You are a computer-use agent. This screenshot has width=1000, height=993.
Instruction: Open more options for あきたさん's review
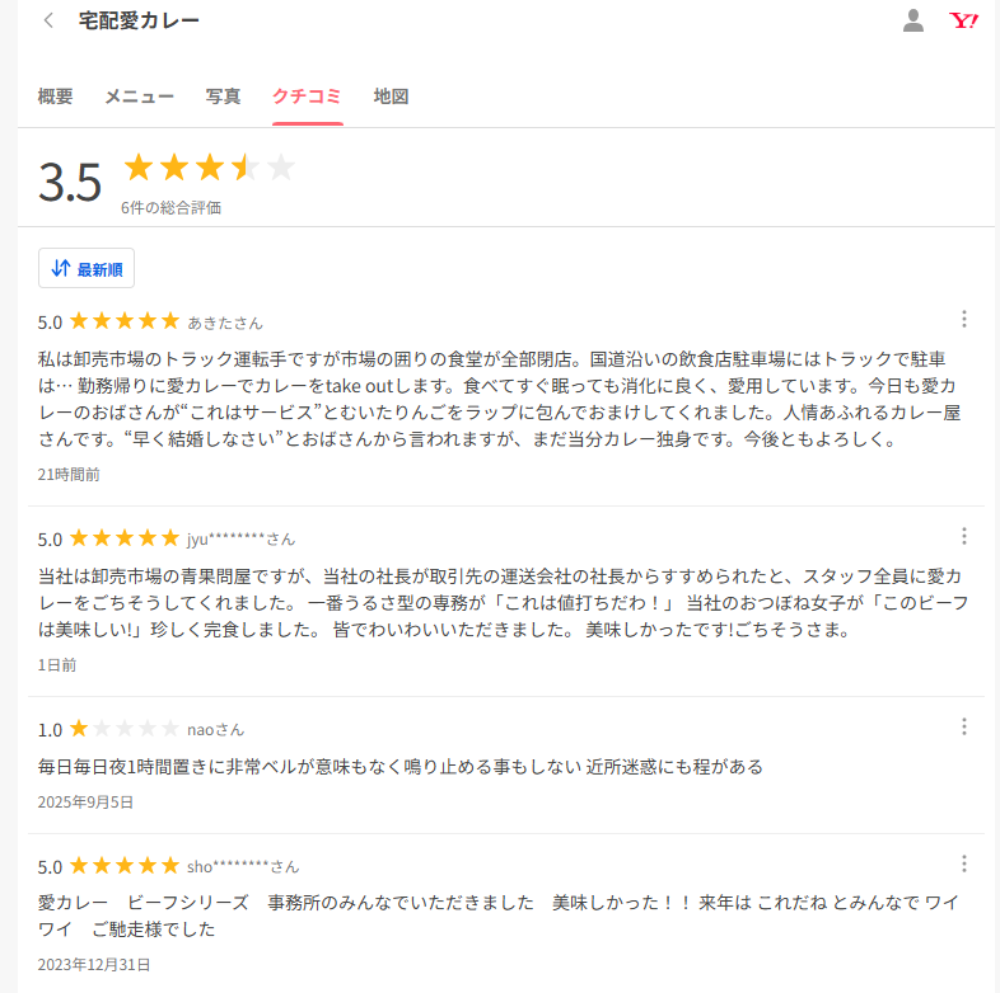pyautogui.click(x=964, y=319)
